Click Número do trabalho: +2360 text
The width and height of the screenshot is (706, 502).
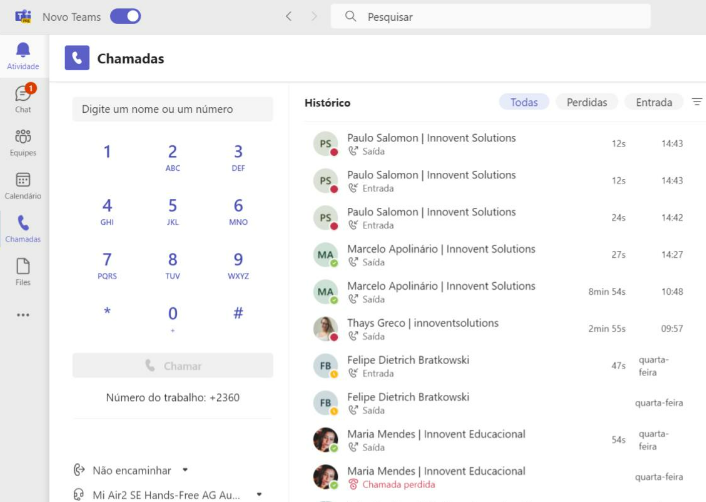[173, 398]
